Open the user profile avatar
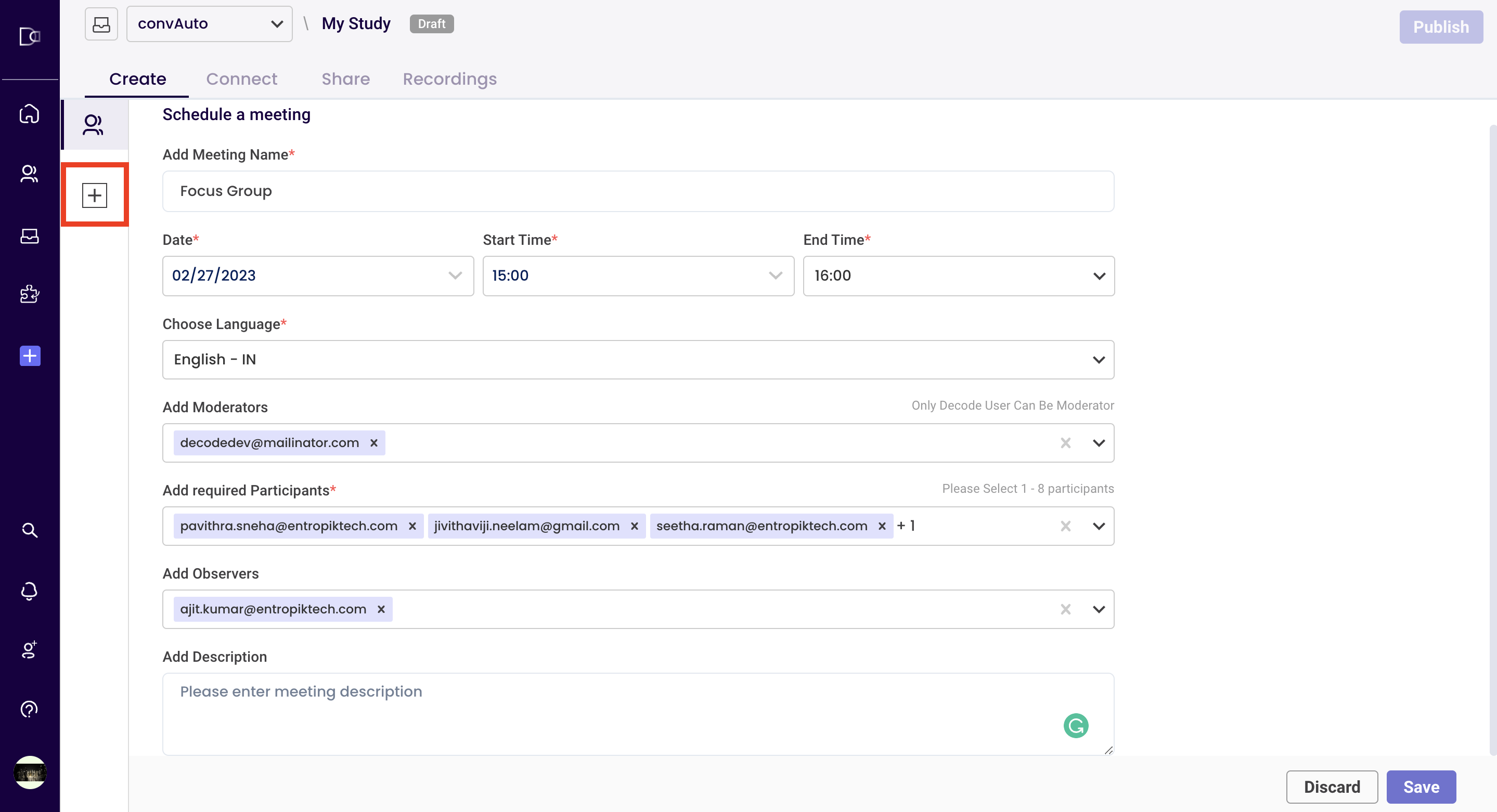Image resolution: width=1497 pixels, height=812 pixels. pyautogui.click(x=30, y=772)
